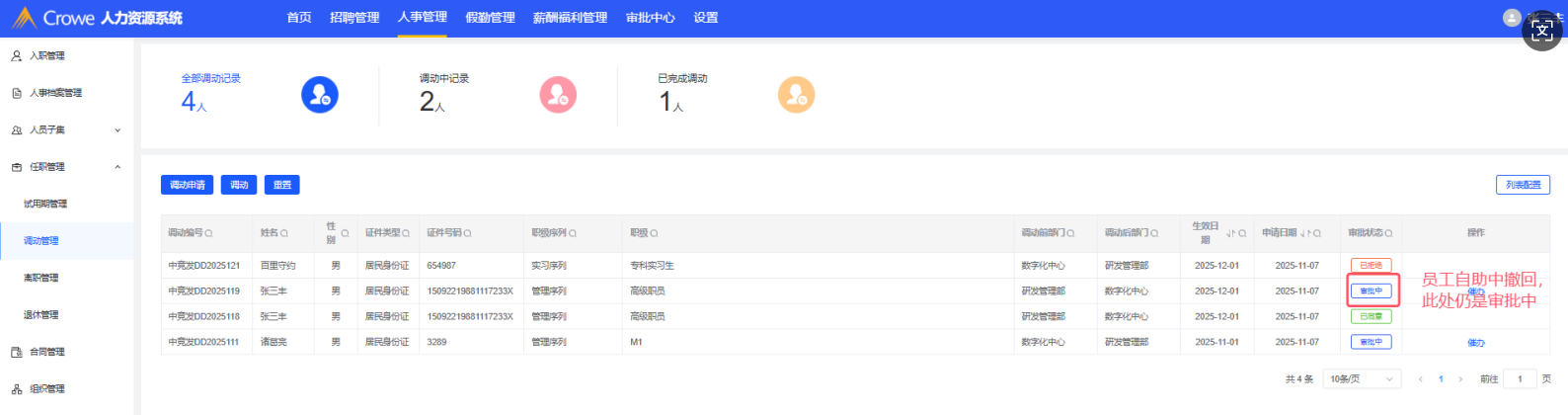Click the search icon beside 职级序列 header

pos(573,233)
